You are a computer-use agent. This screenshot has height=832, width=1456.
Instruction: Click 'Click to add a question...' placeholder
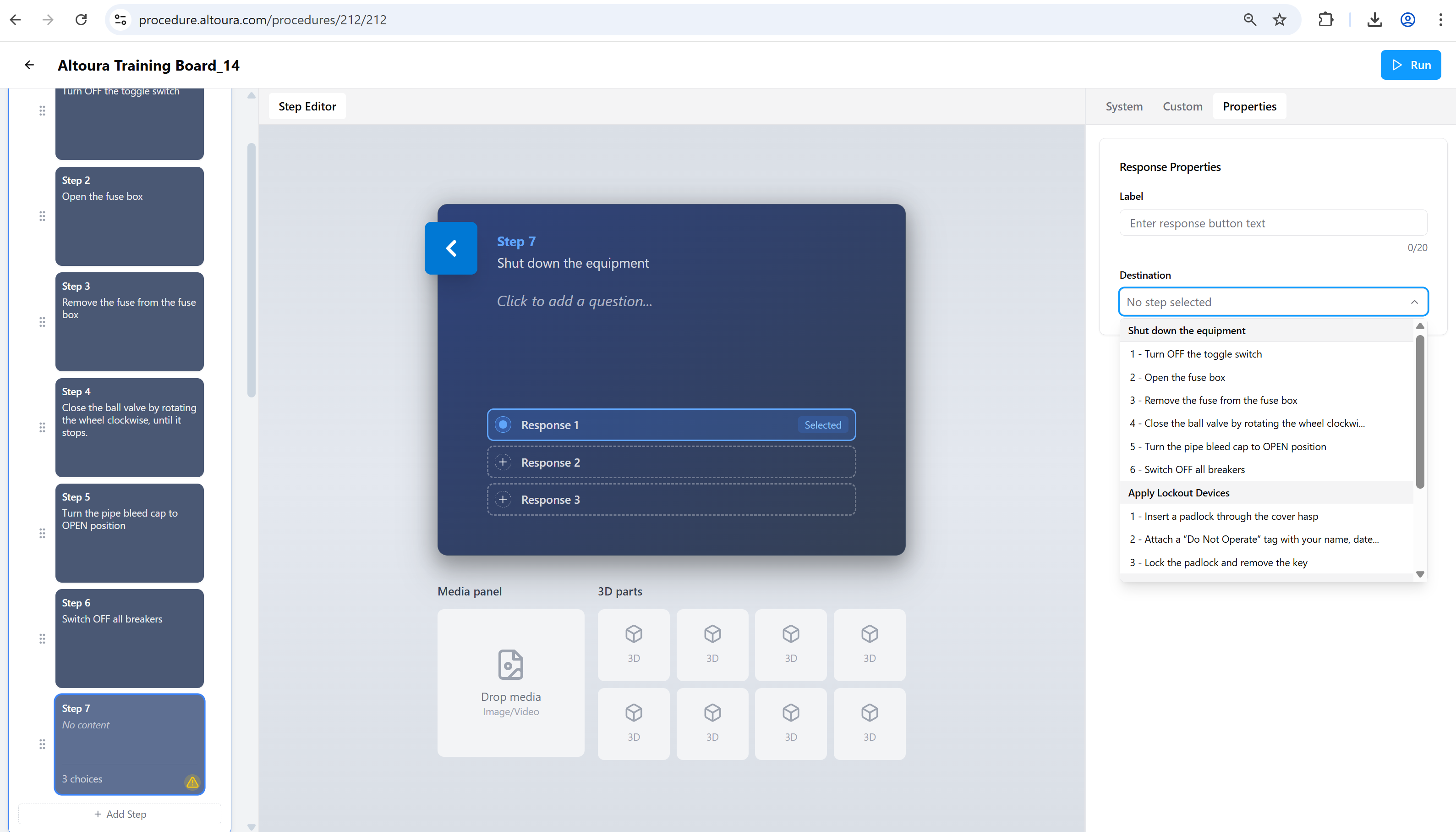click(x=574, y=301)
